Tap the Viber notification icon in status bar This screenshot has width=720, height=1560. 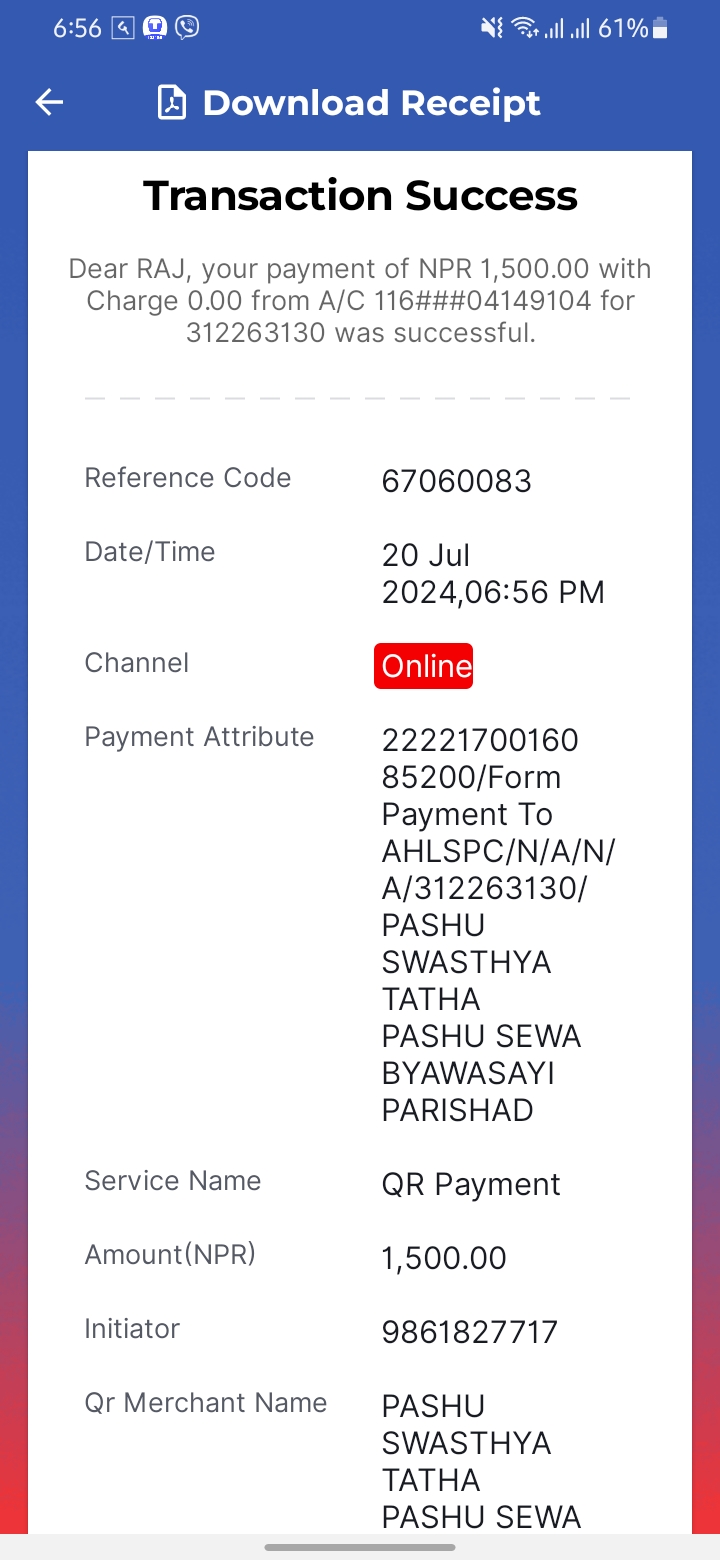click(187, 28)
